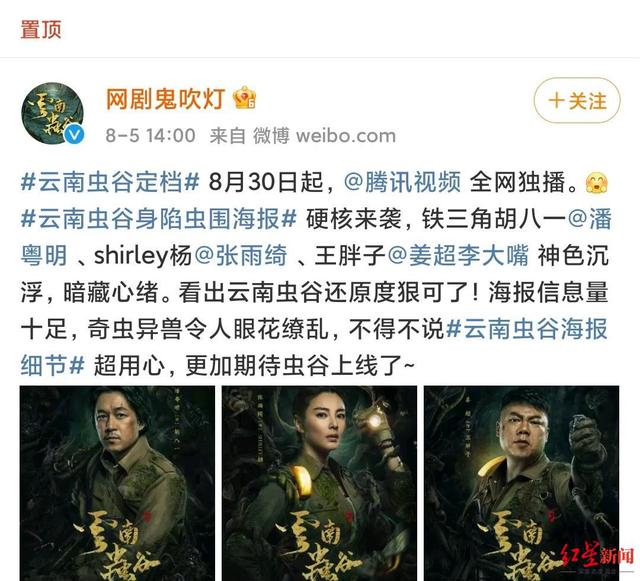
Task: Click the 置顶 pinned label
Action: 41,30
